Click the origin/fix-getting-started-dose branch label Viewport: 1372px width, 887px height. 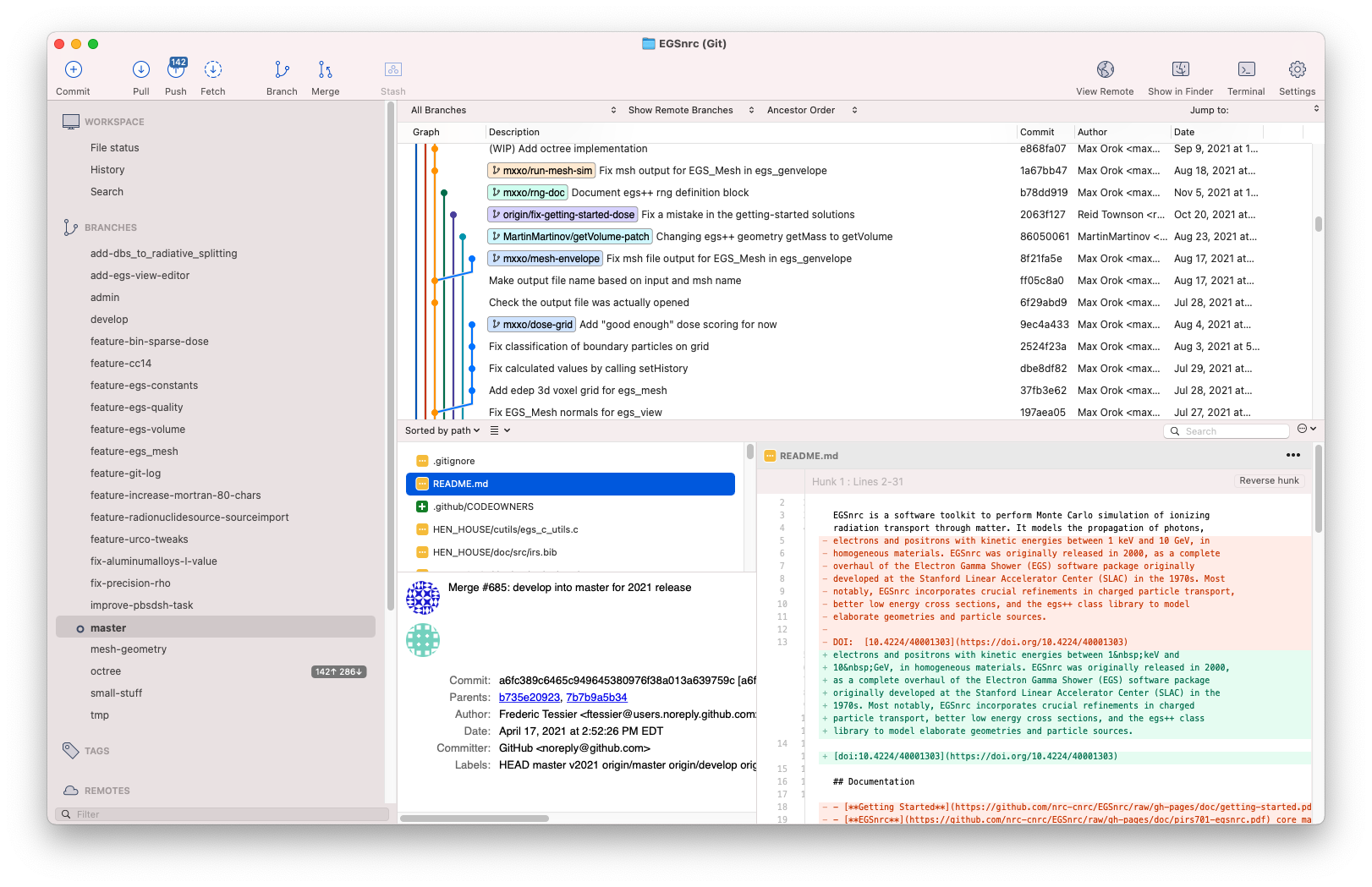point(563,215)
